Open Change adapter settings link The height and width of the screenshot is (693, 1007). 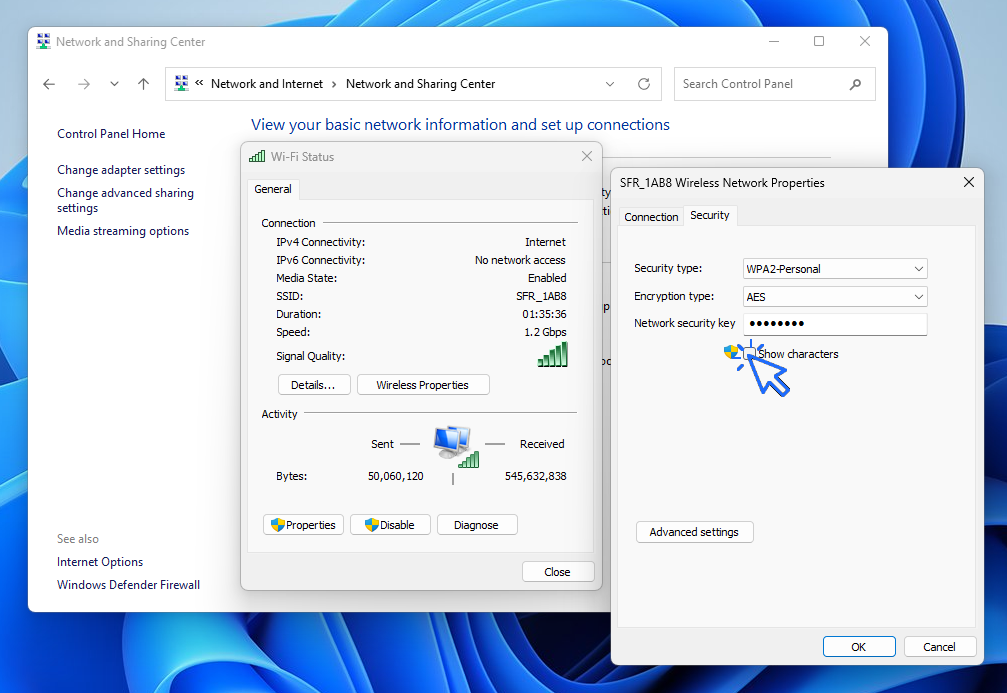pyautogui.click(x=121, y=170)
